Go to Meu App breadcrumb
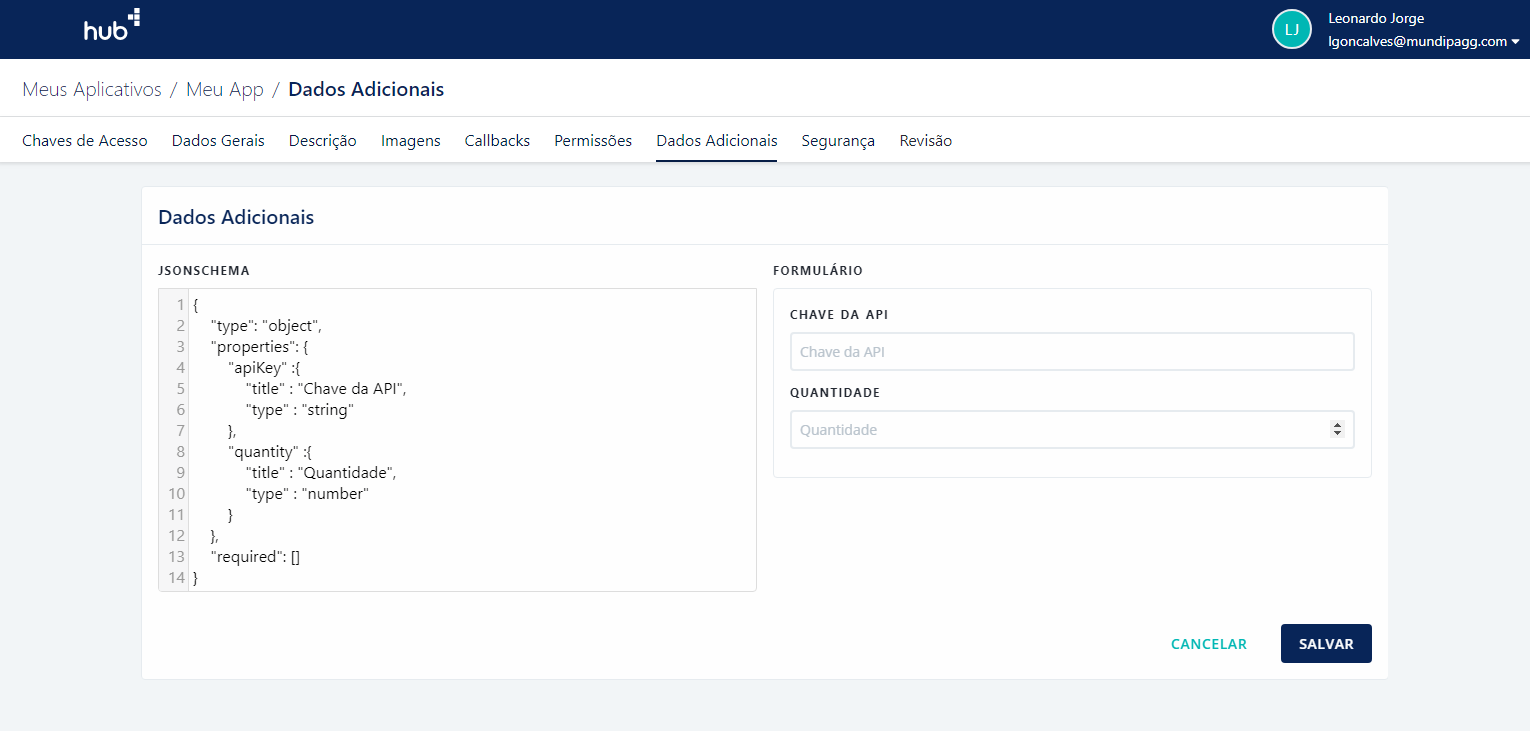1530x731 pixels. (225, 90)
